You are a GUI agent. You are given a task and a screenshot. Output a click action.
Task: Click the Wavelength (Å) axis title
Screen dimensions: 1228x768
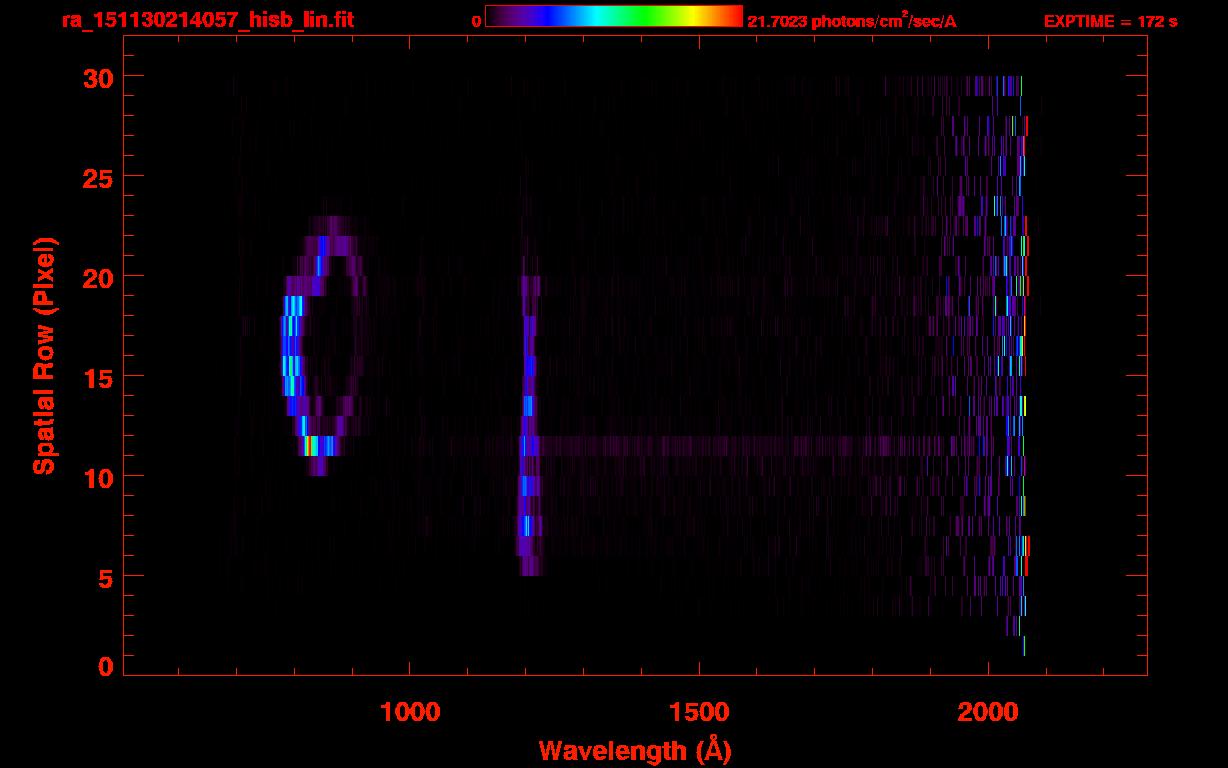click(x=635, y=750)
